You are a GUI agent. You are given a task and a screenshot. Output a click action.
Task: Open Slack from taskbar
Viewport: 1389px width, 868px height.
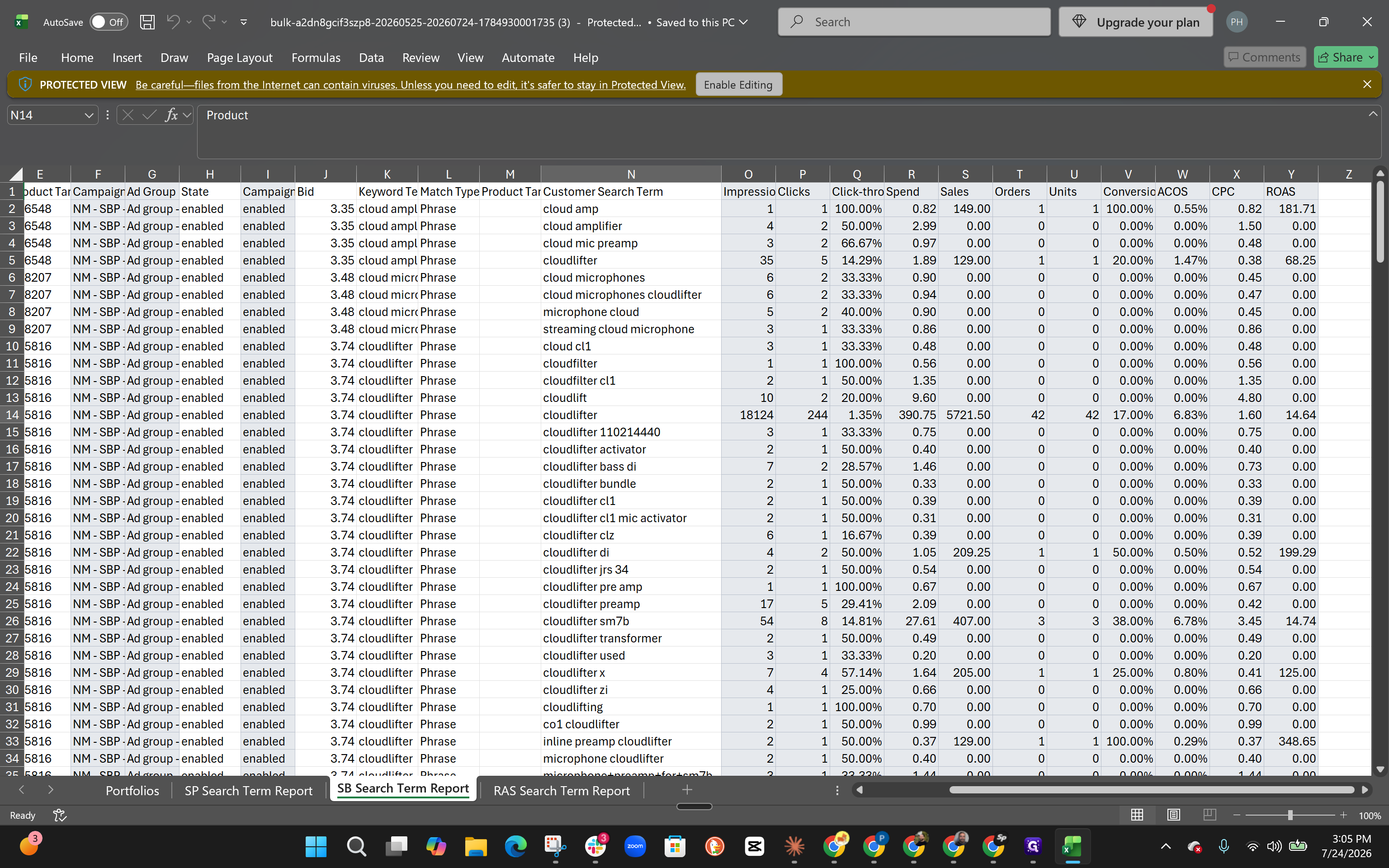(x=595, y=846)
